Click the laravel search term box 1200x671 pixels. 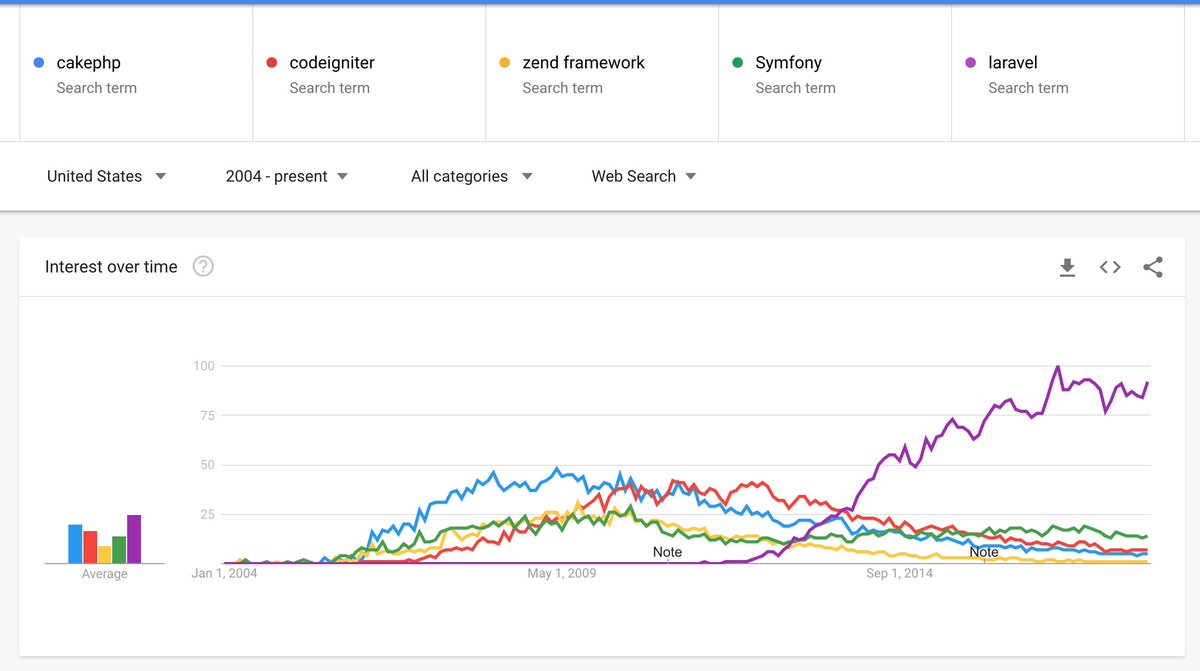coord(1012,63)
